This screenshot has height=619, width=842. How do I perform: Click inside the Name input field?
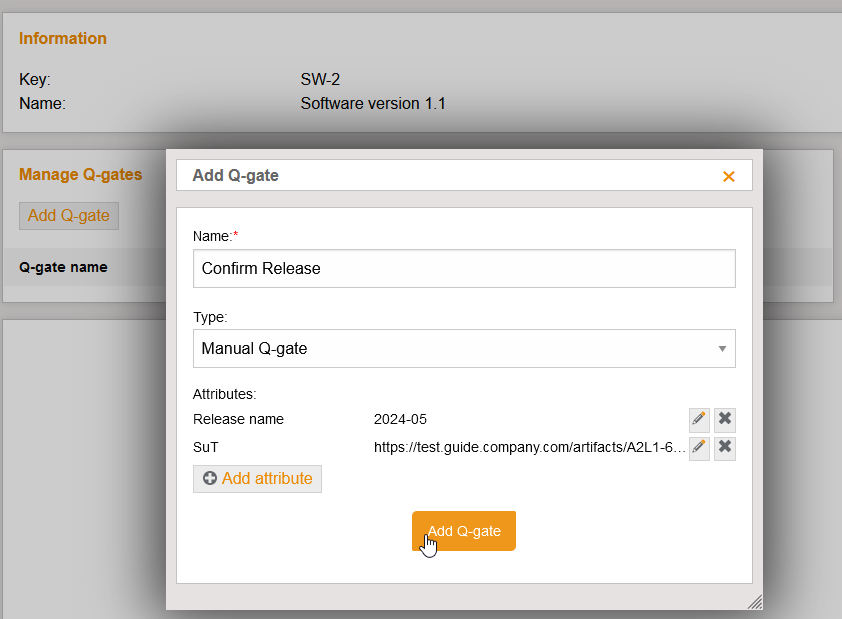click(x=463, y=268)
